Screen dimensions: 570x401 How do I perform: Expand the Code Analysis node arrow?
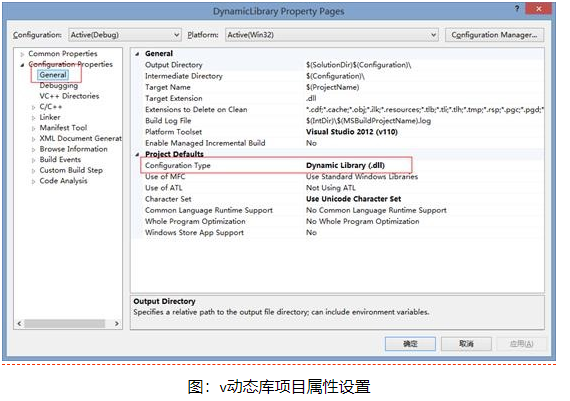(33, 181)
